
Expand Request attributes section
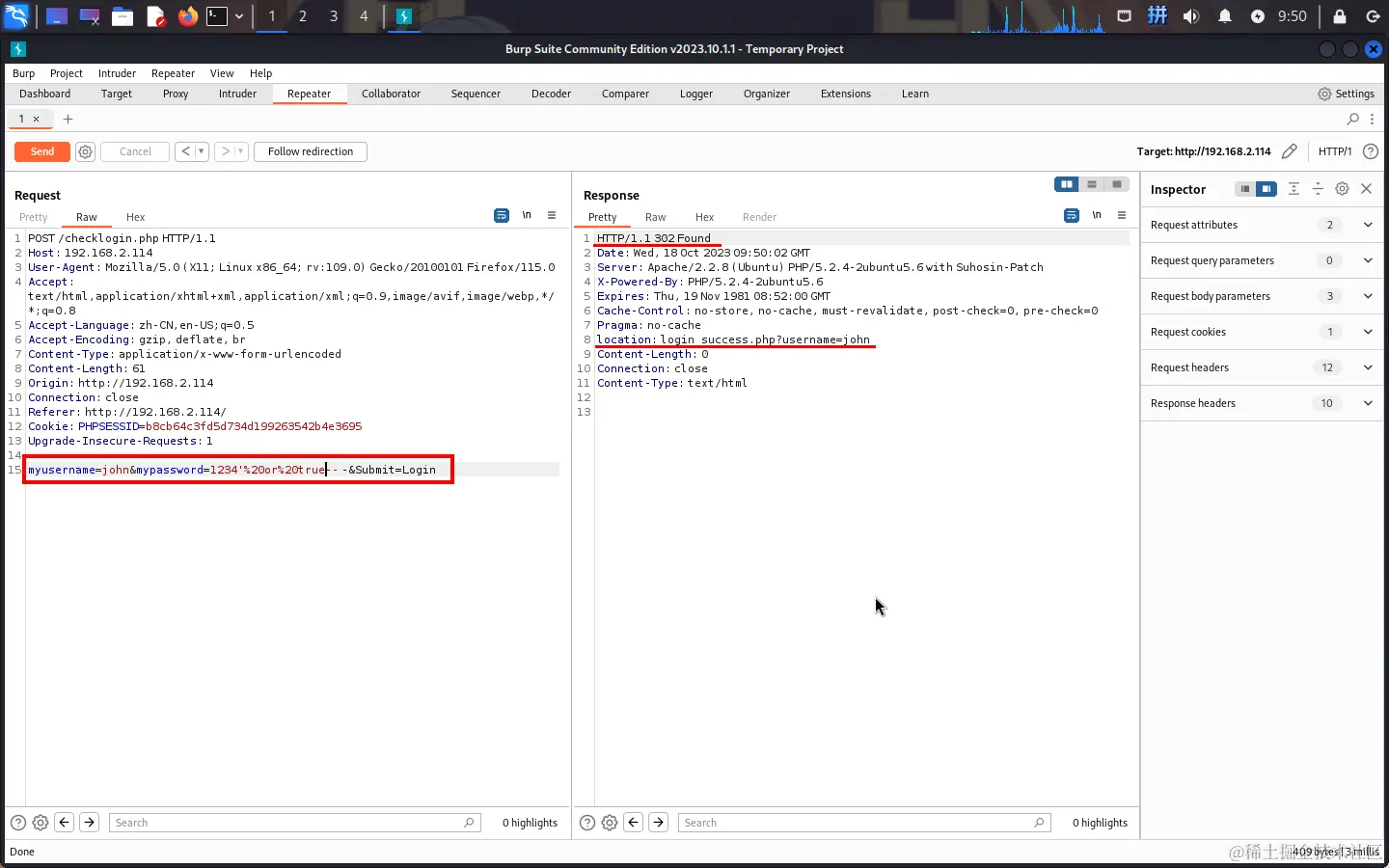click(1368, 225)
